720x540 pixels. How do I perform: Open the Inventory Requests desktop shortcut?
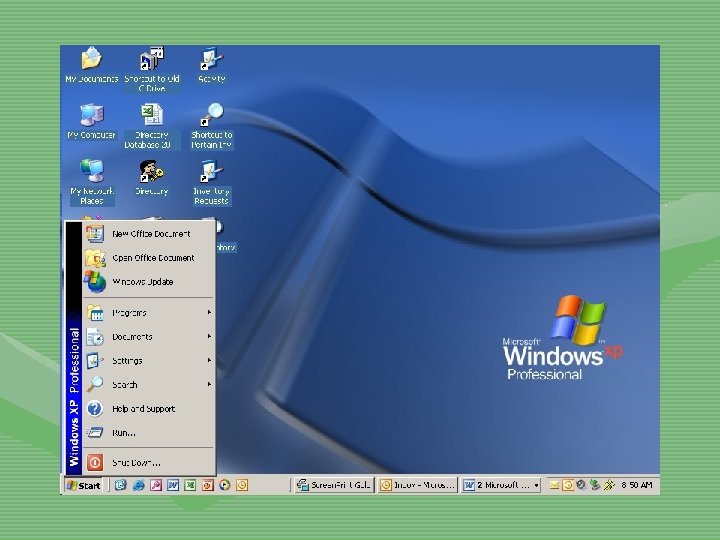pyautogui.click(x=211, y=182)
